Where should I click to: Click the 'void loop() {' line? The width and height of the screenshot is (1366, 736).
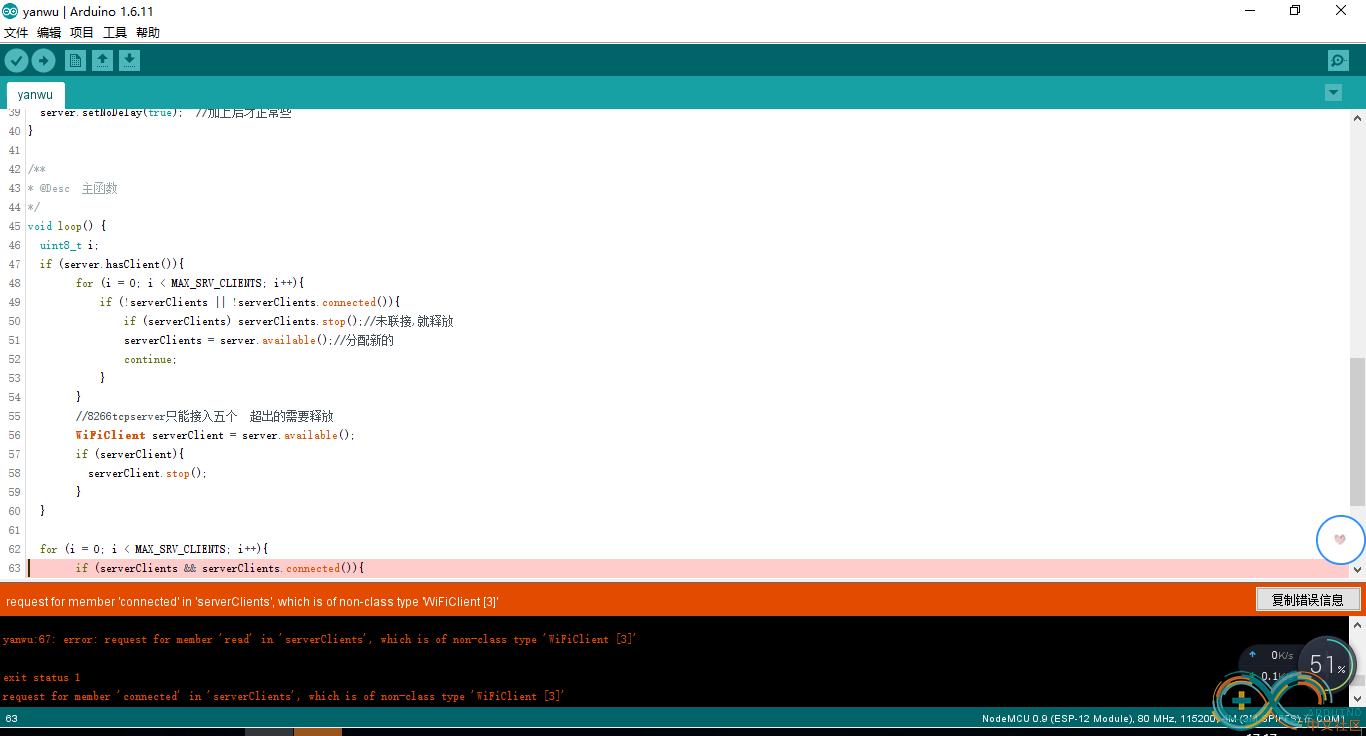tap(66, 226)
